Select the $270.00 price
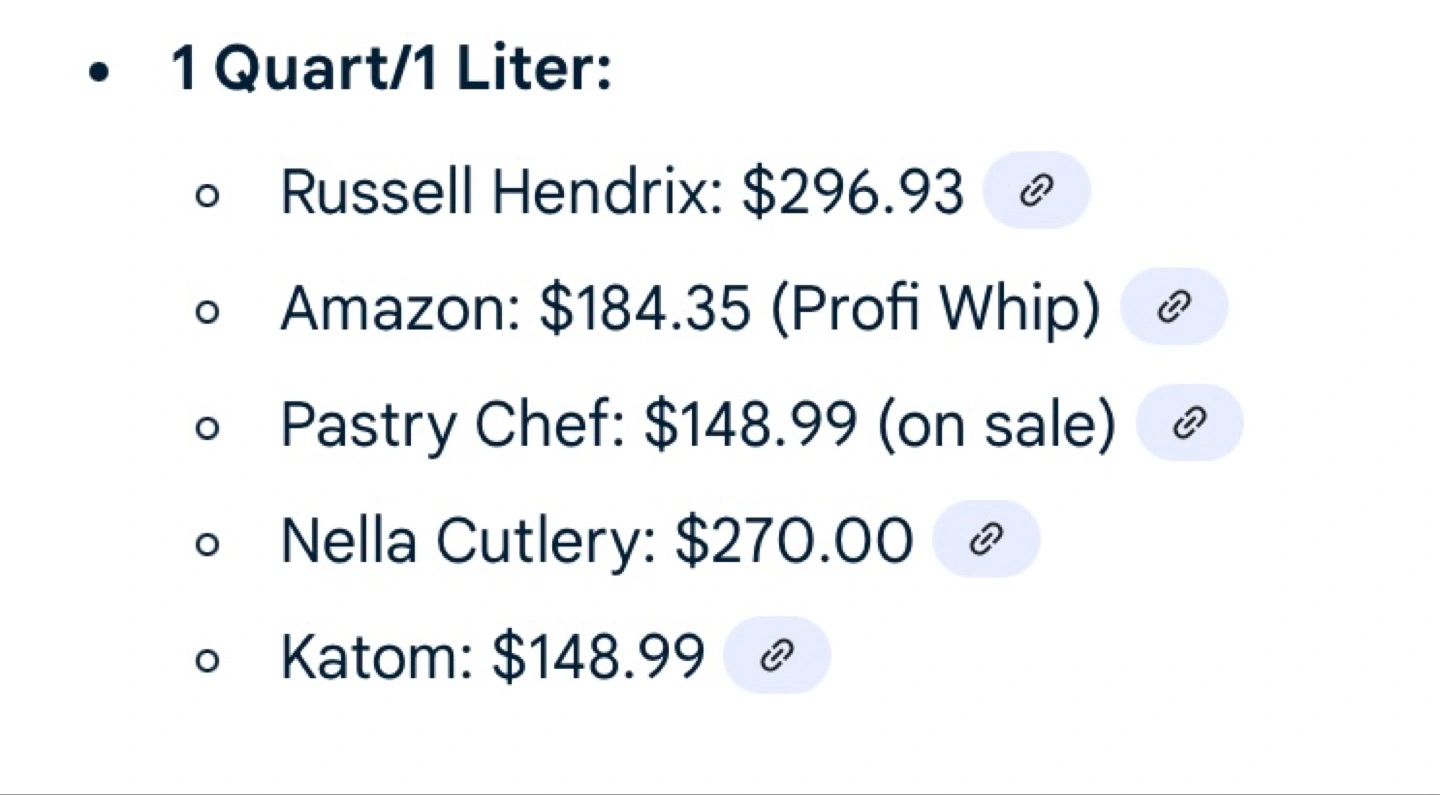This screenshot has width=1440, height=795. point(794,541)
